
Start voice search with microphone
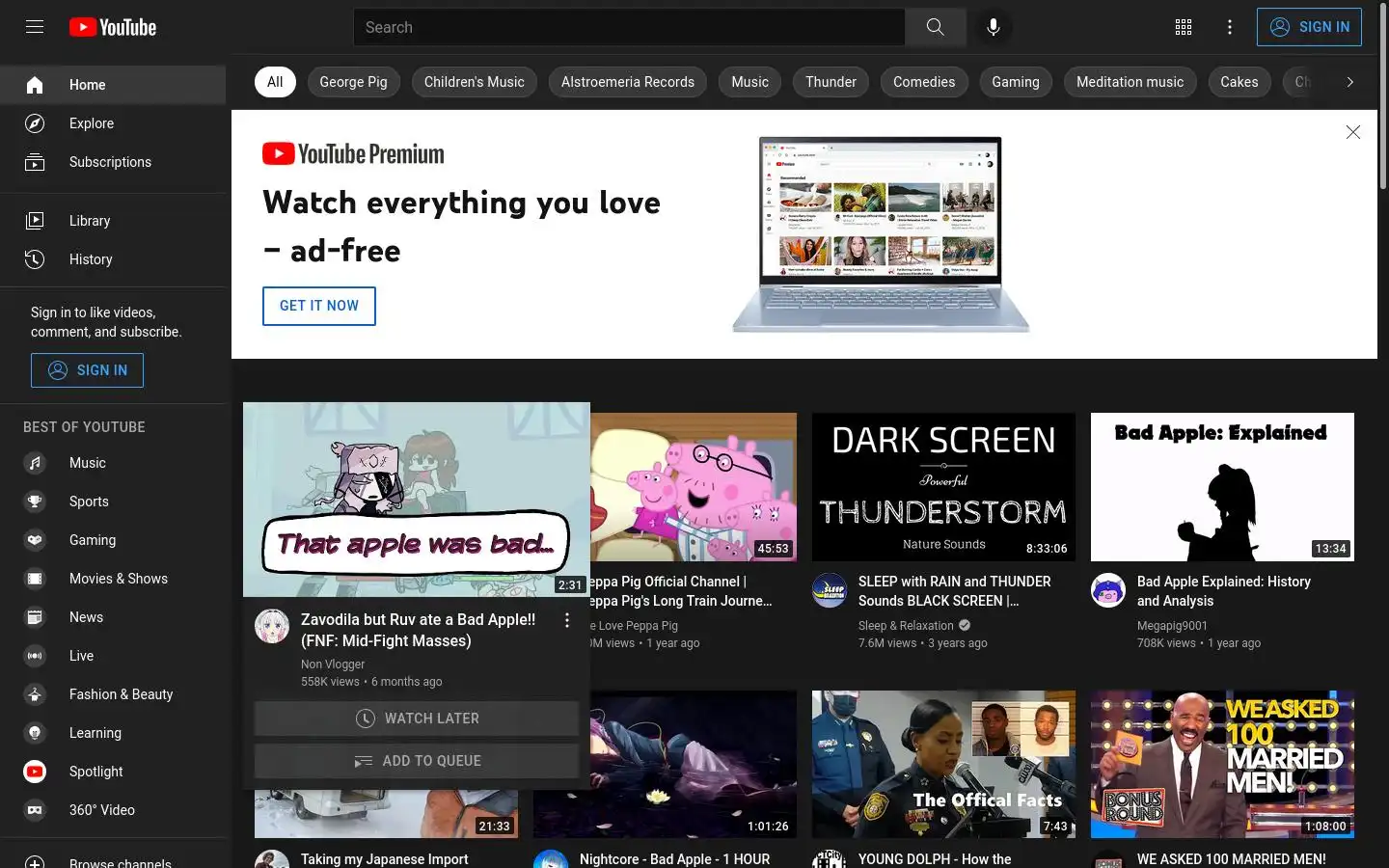click(x=994, y=27)
